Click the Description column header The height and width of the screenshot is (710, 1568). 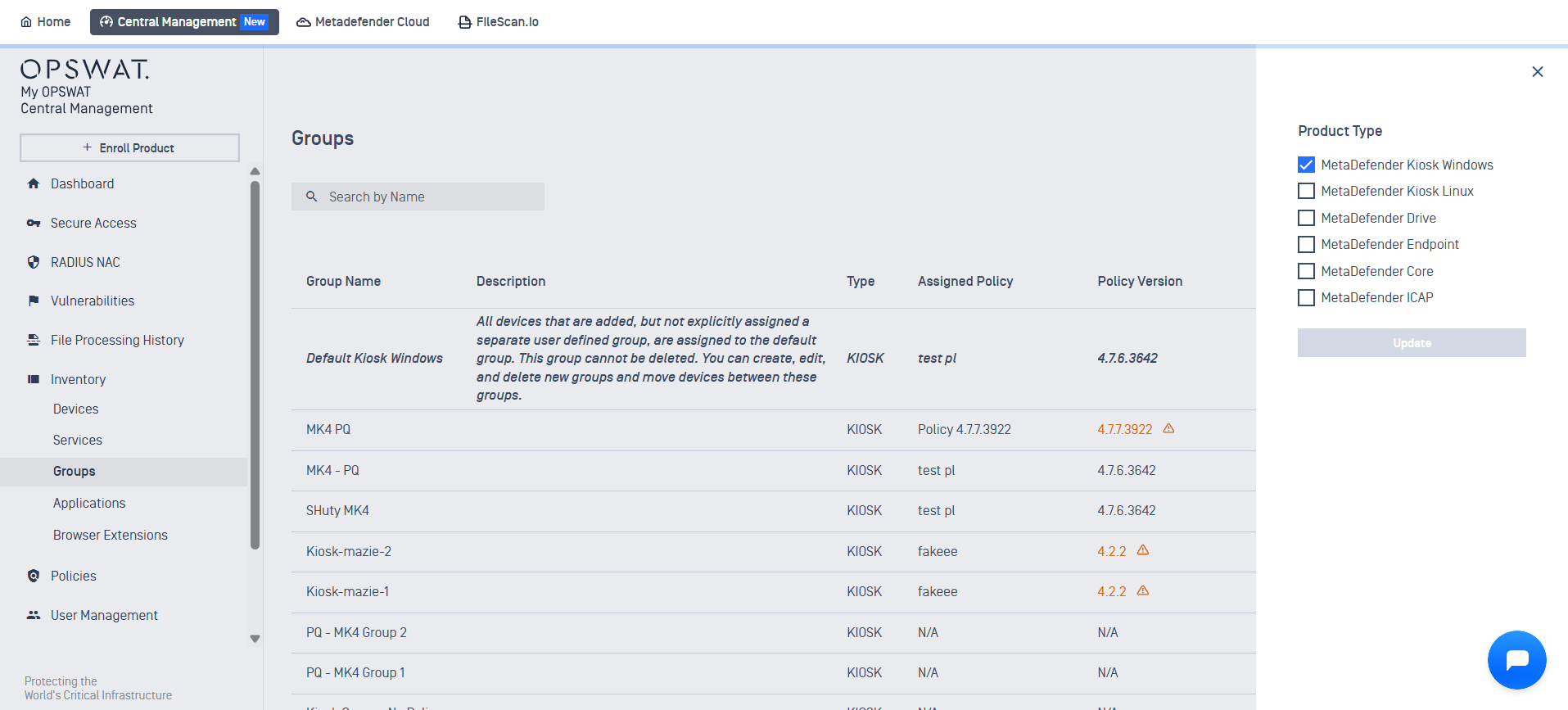[511, 281]
